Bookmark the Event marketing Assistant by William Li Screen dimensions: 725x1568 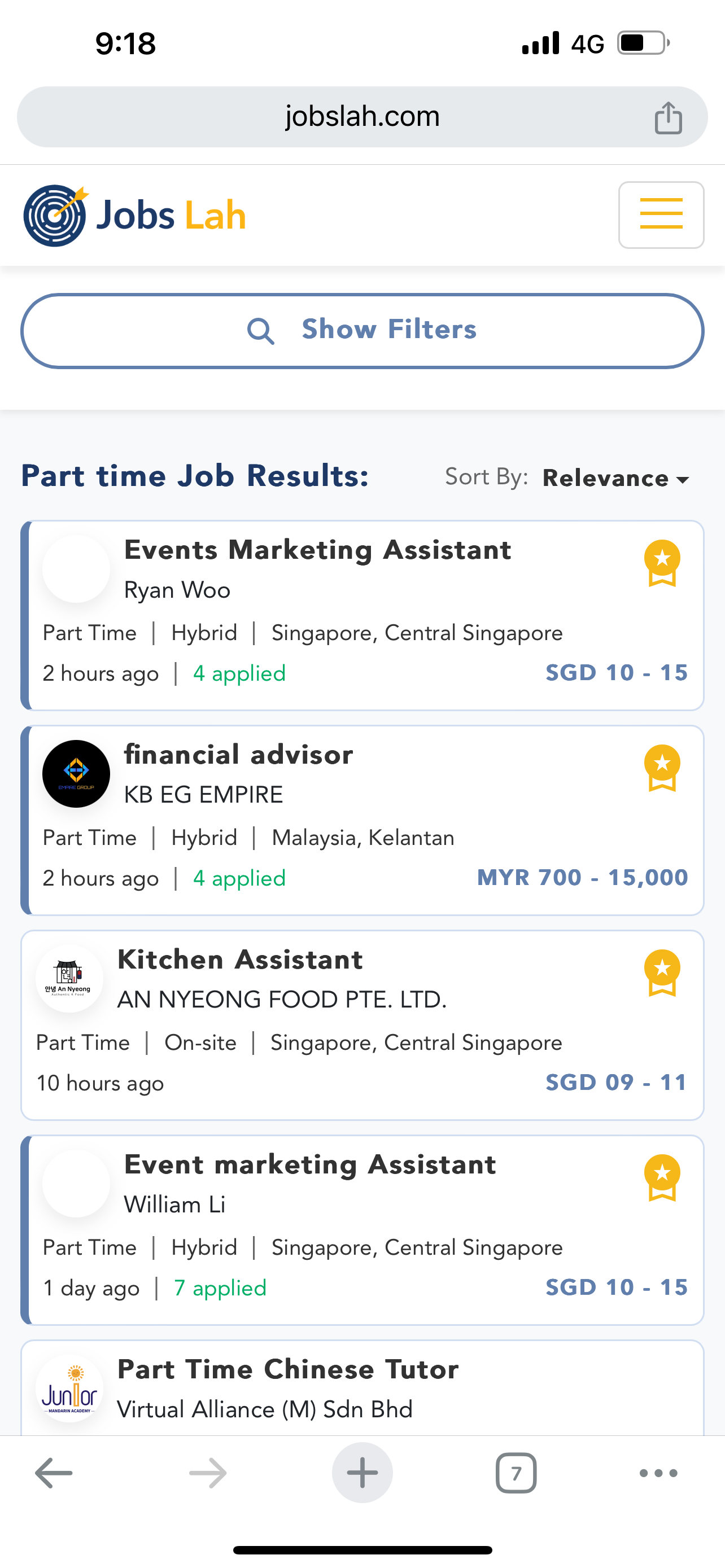(x=662, y=1177)
